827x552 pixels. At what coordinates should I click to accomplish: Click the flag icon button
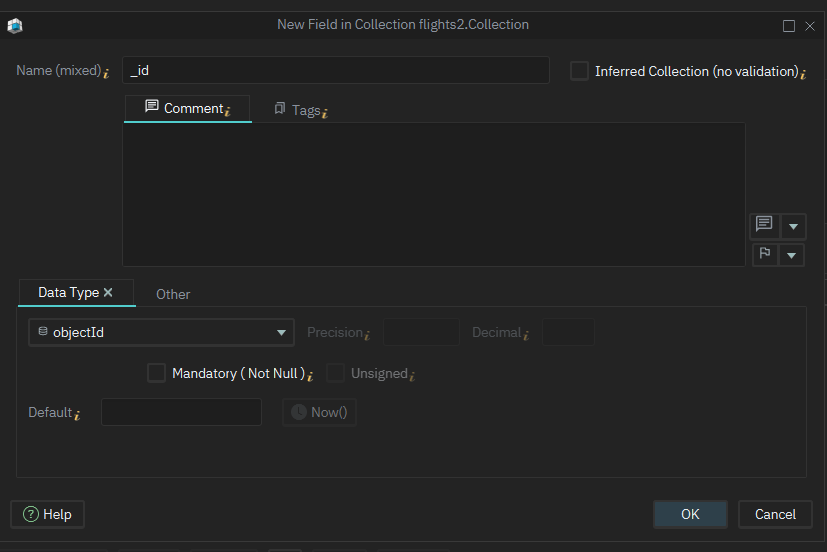(x=765, y=255)
